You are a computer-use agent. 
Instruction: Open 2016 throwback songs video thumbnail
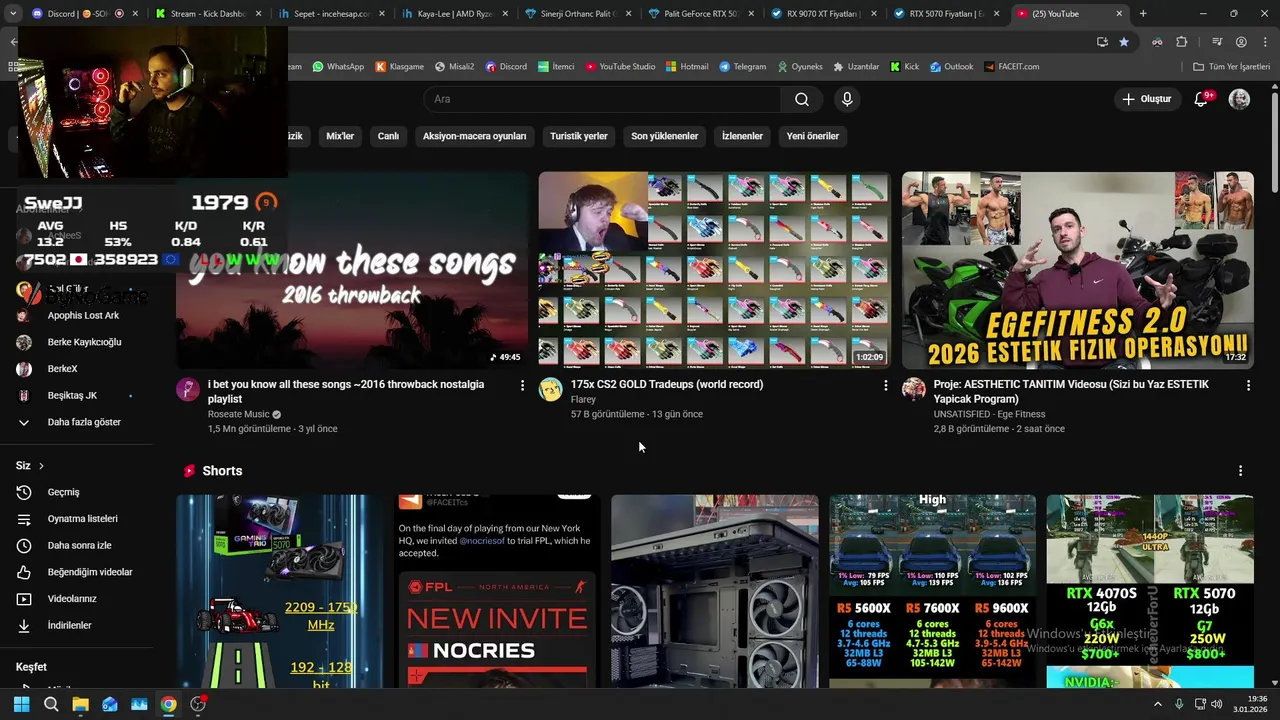point(352,270)
